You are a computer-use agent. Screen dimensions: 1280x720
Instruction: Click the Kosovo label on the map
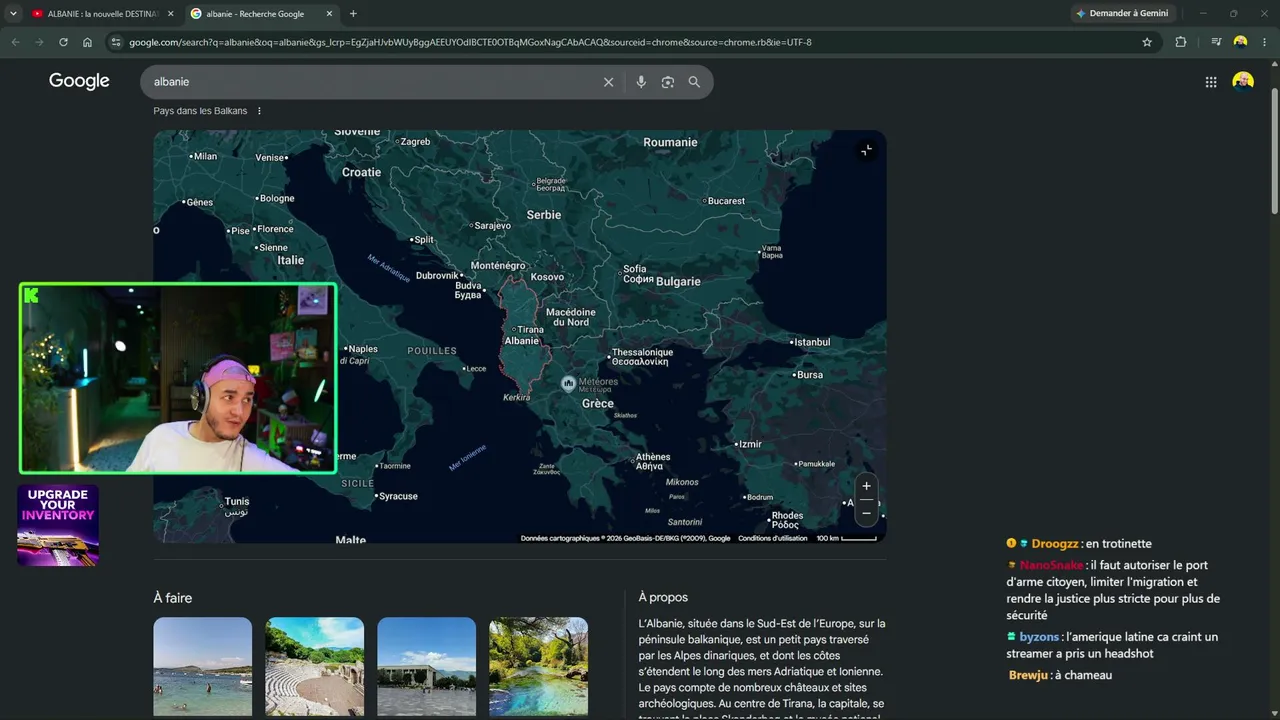click(x=547, y=277)
